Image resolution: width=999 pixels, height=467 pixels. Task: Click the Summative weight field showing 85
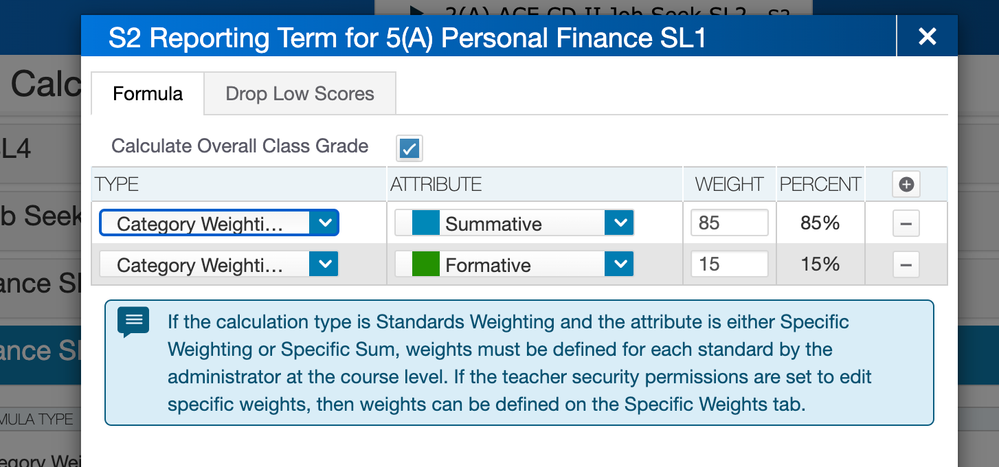tap(729, 223)
